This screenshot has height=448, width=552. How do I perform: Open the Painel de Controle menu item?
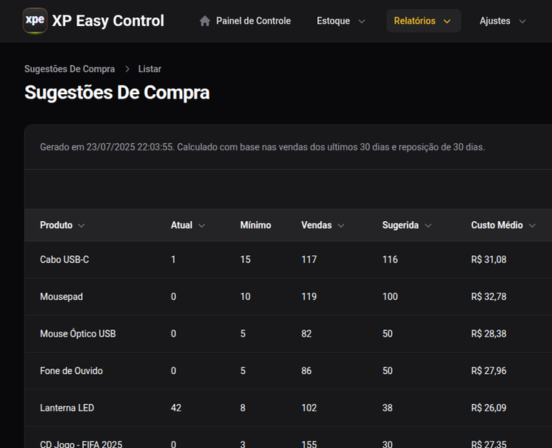point(245,21)
